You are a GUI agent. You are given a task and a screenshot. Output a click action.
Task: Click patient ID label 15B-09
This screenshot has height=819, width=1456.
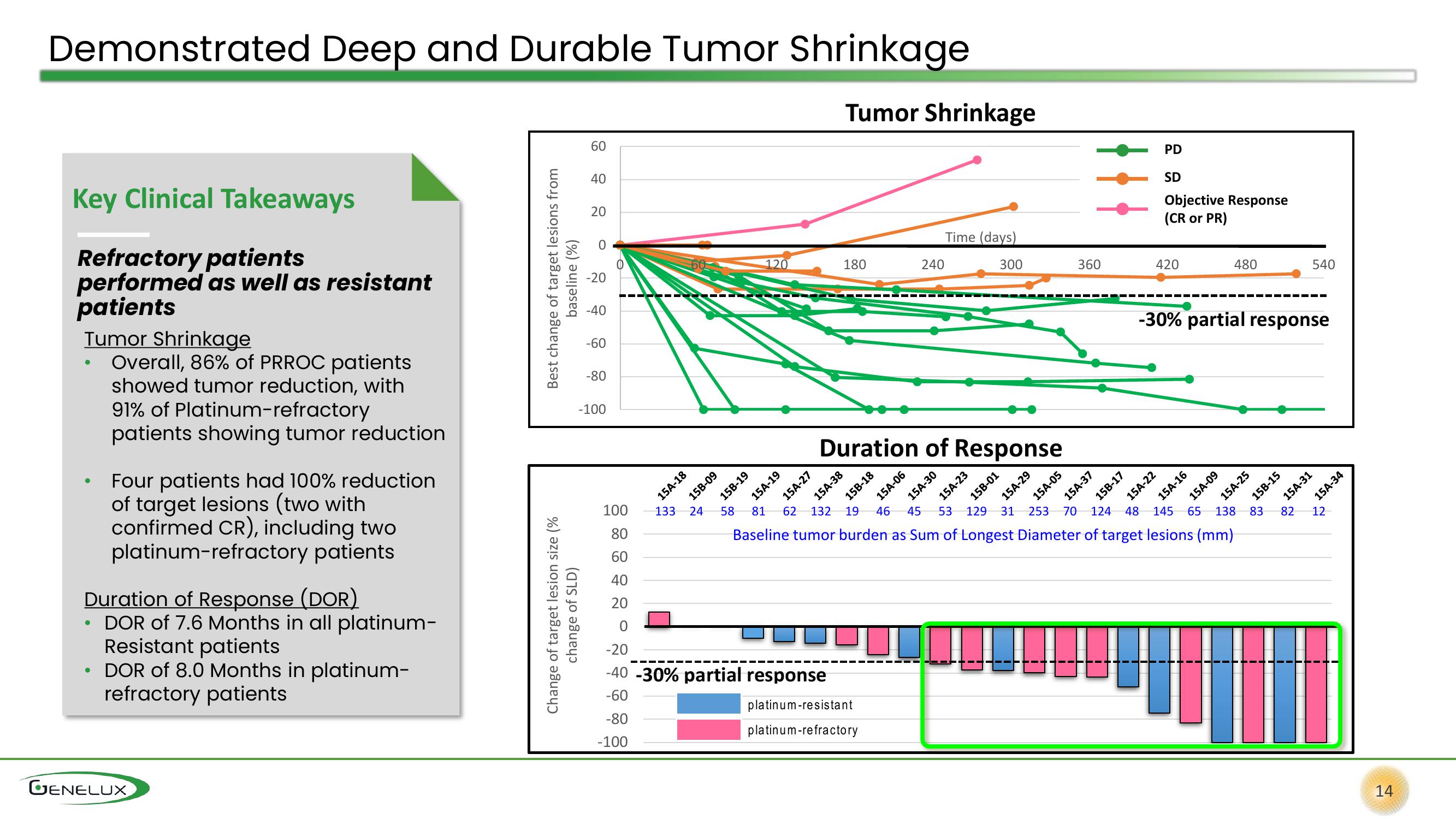pos(702,485)
